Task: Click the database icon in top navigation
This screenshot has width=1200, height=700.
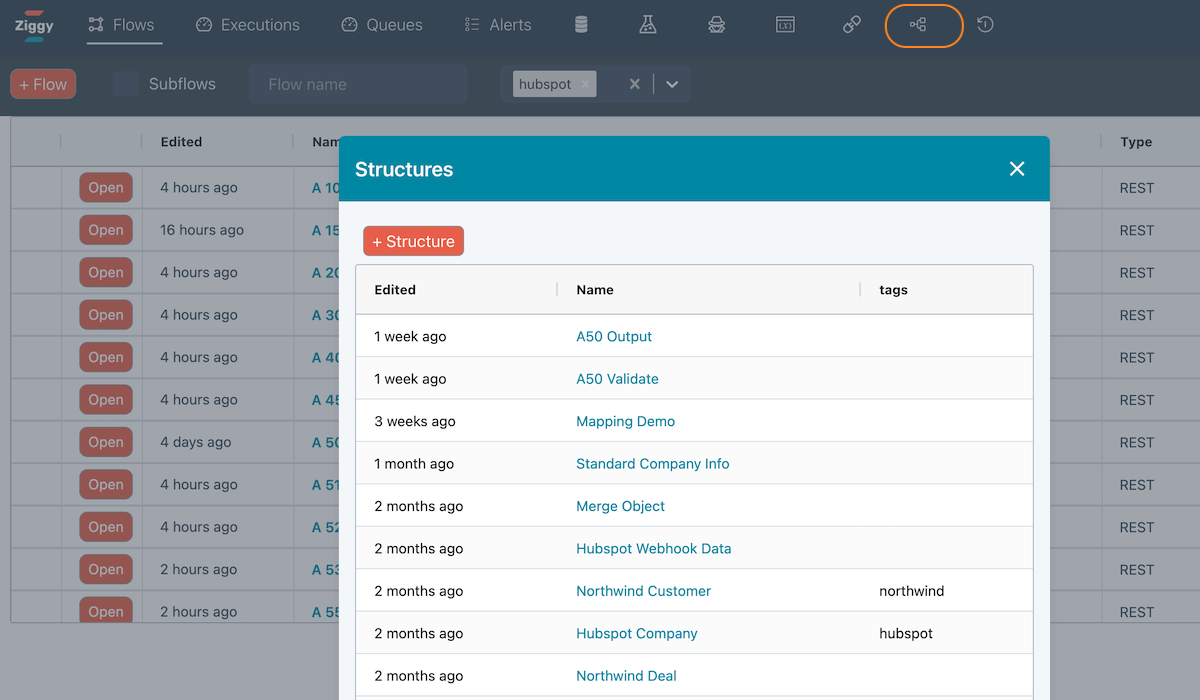Action: click(581, 25)
